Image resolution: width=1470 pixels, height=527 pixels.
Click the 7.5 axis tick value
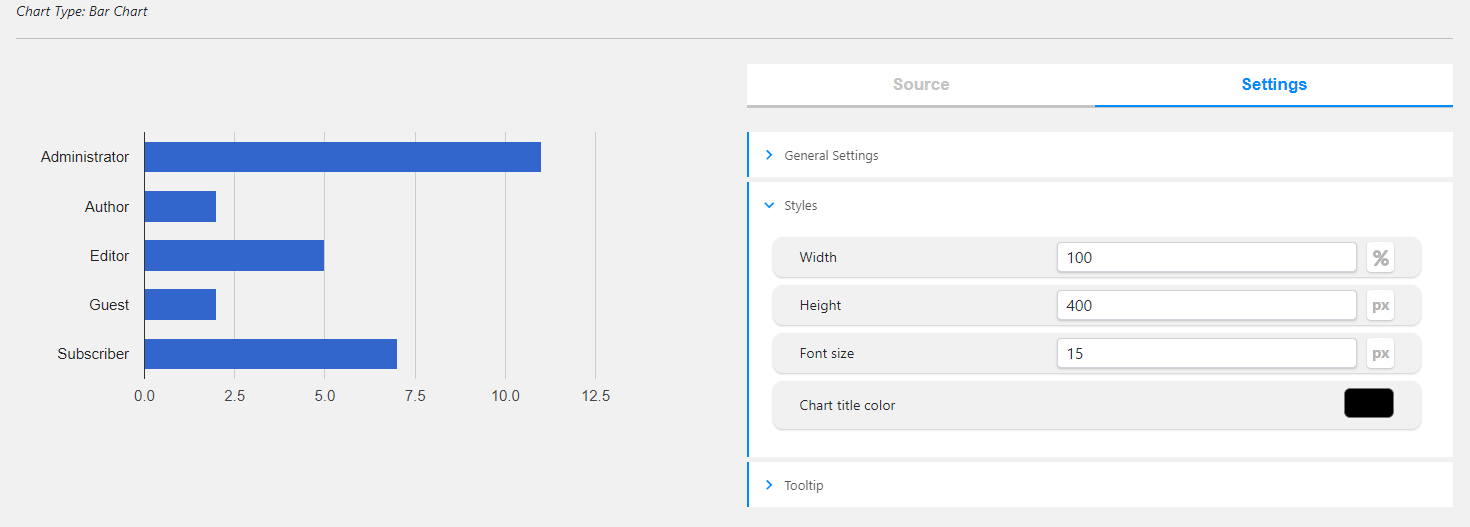415,396
